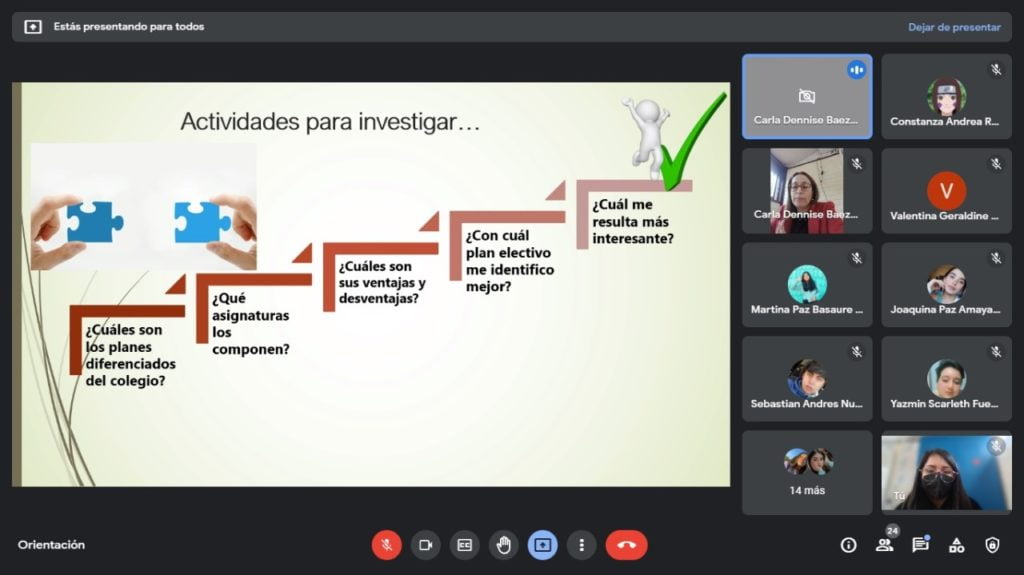Viewport: 1024px width, 575px height.
Task: Open the Activities shapes icon
Action: click(956, 545)
